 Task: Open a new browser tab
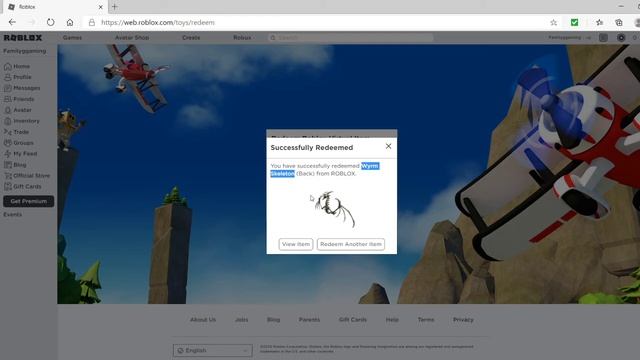pos(115,7)
